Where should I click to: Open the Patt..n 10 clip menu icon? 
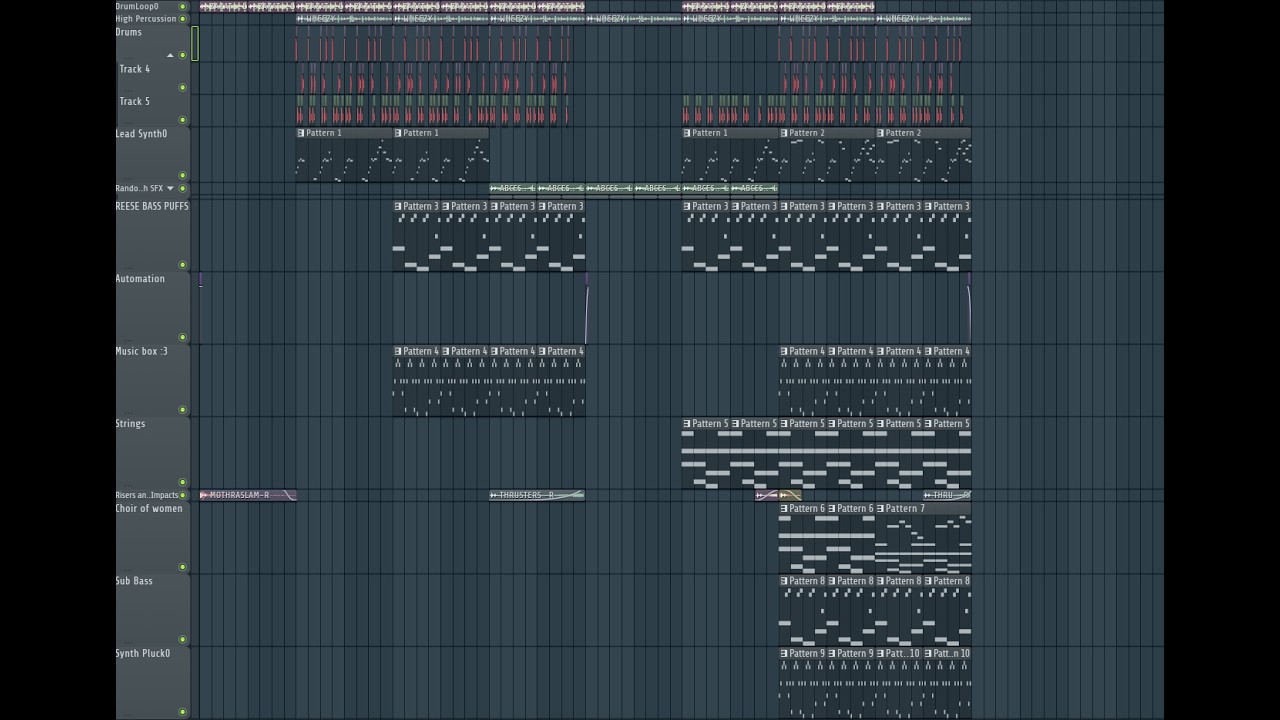928,654
